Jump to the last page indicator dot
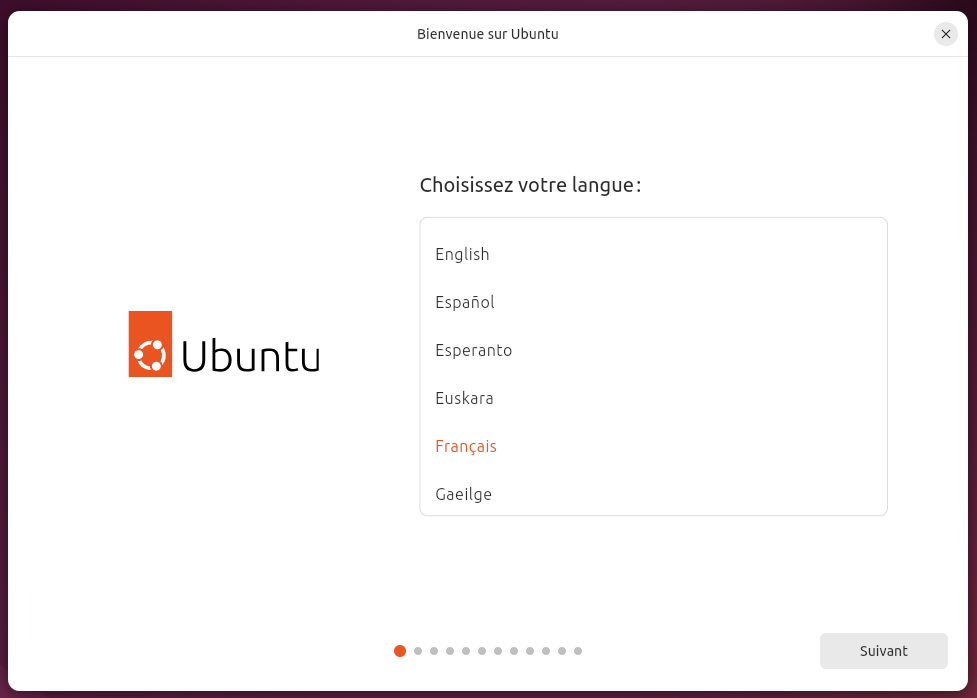Viewport: 977px width, 698px height. [578, 651]
